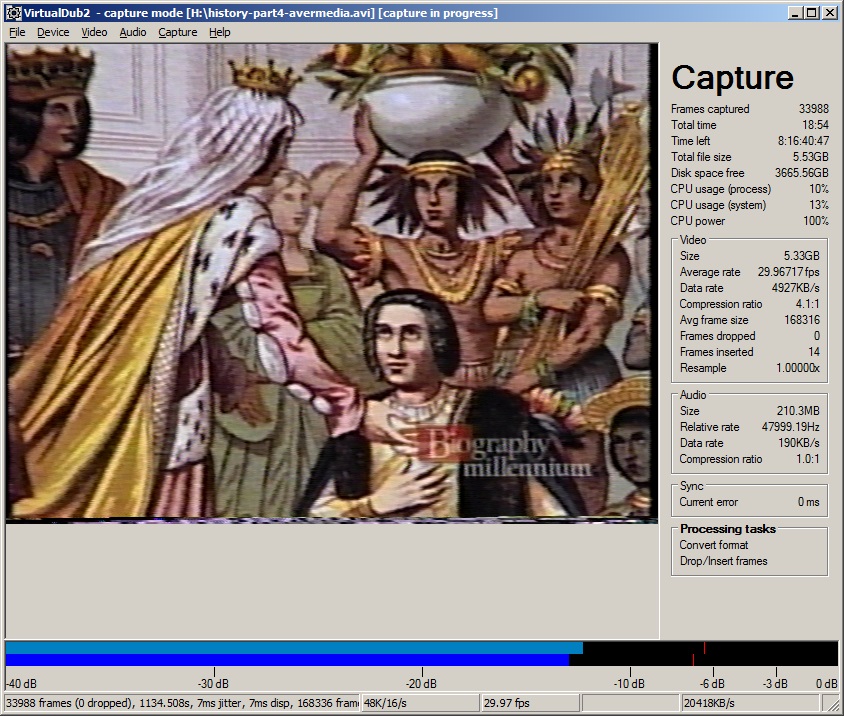Click the -40 dB scale label

21,684
